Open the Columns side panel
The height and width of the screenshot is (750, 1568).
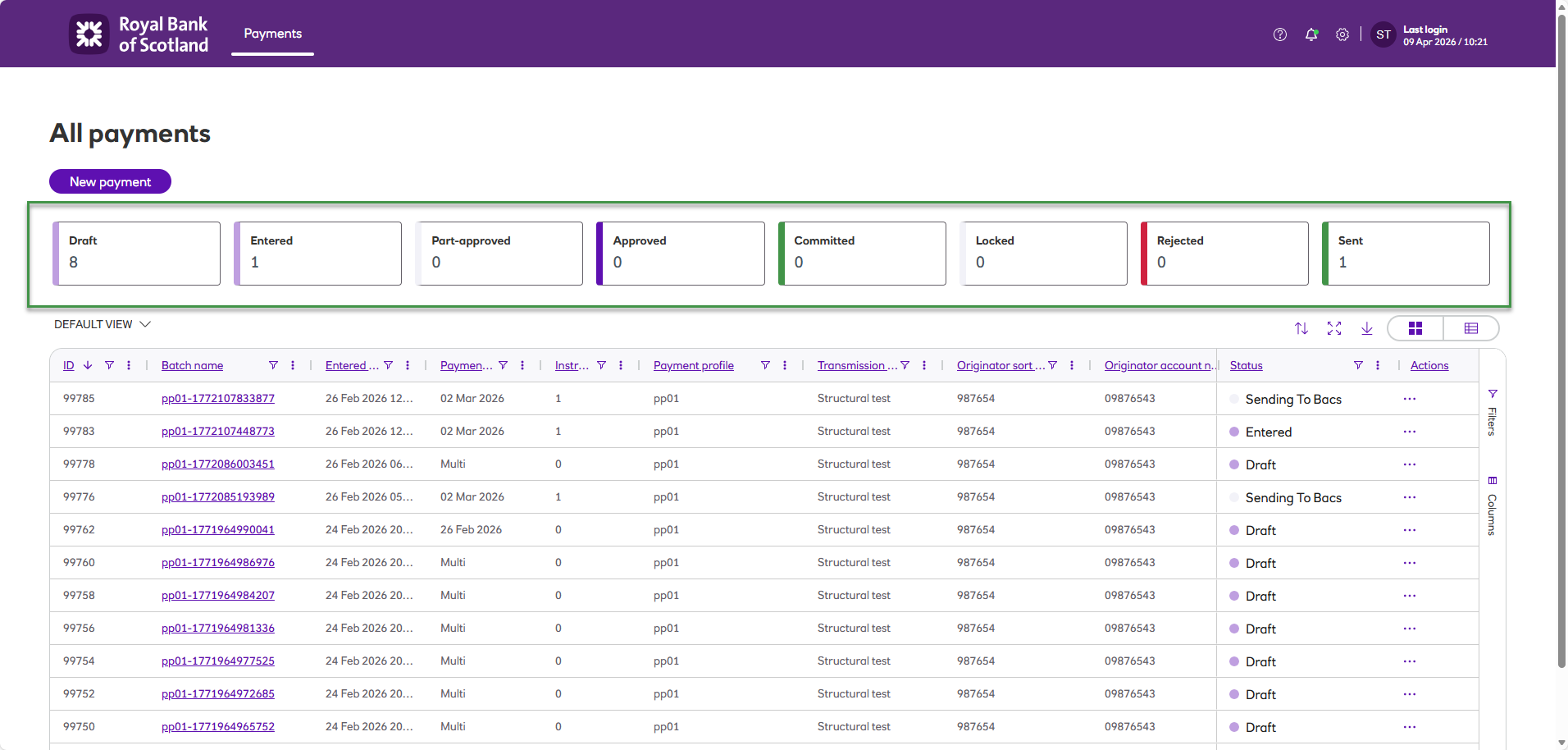pyautogui.click(x=1493, y=506)
